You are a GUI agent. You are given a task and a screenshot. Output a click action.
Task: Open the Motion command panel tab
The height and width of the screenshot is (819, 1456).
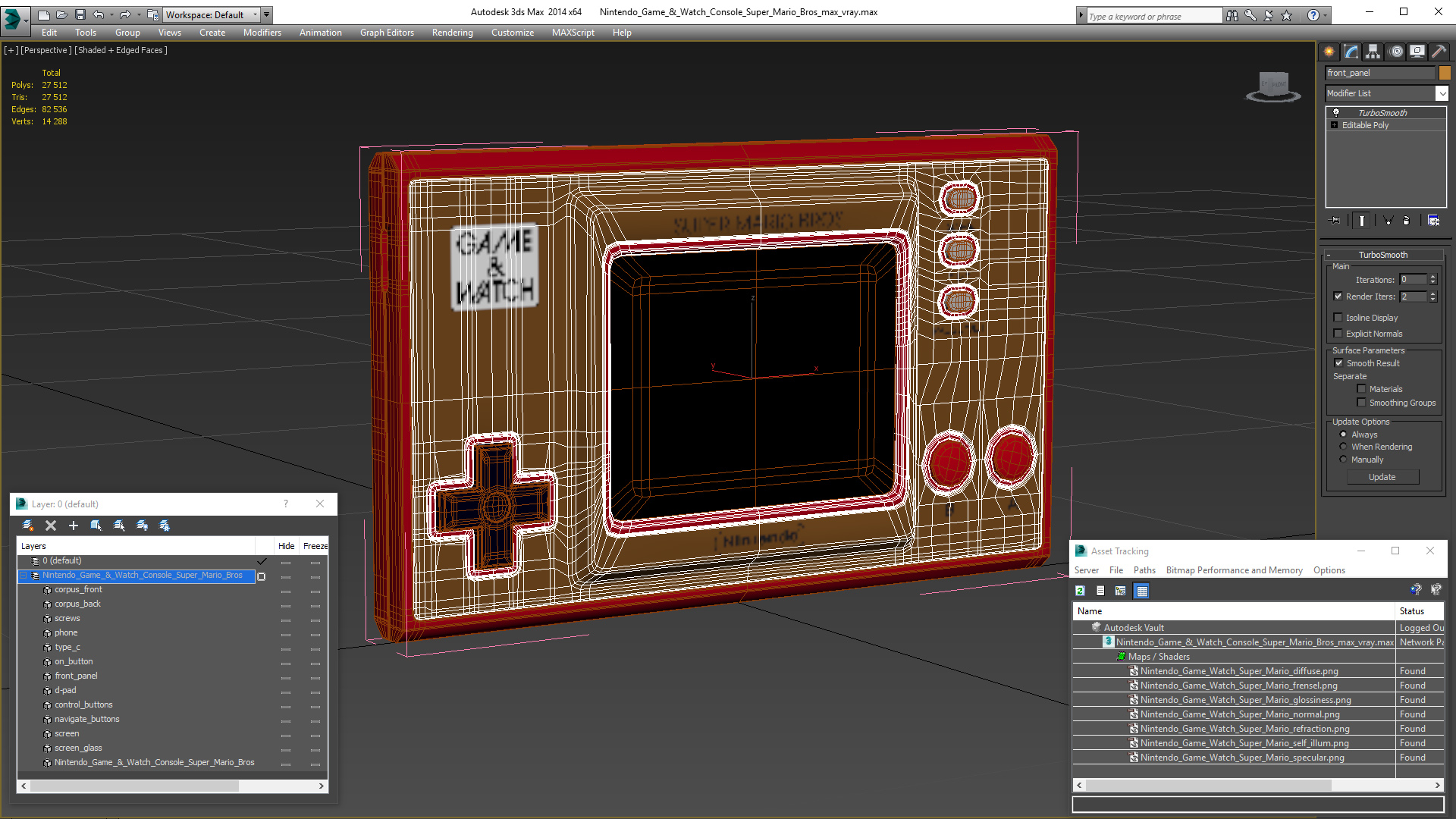1396,52
